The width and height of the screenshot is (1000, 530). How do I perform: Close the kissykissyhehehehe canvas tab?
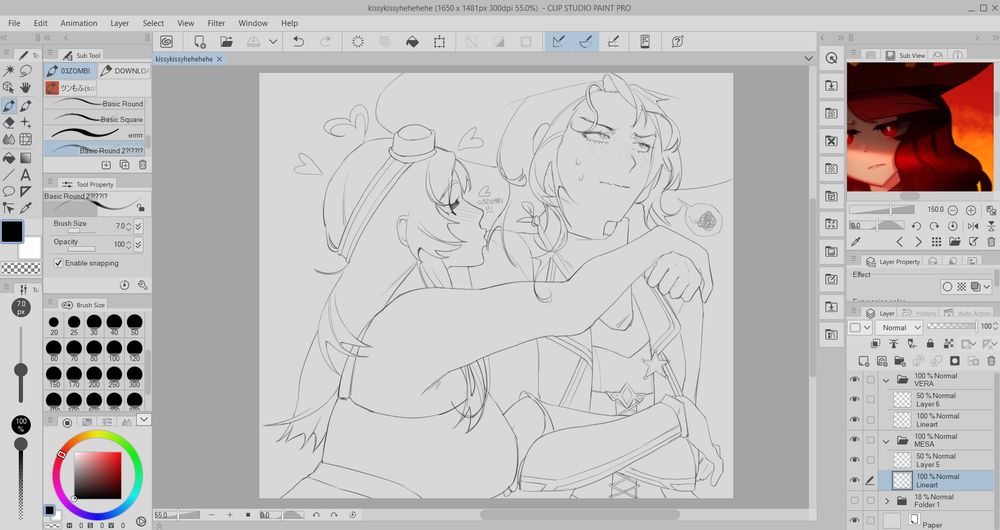pos(219,59)
